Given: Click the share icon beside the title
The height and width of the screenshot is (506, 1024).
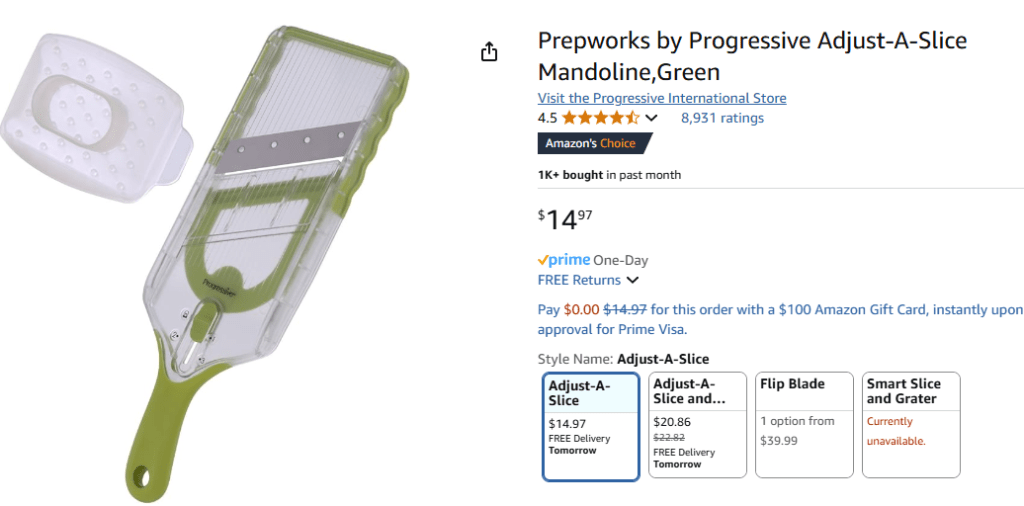Looking at the screenshot, I should coord(489,52).
